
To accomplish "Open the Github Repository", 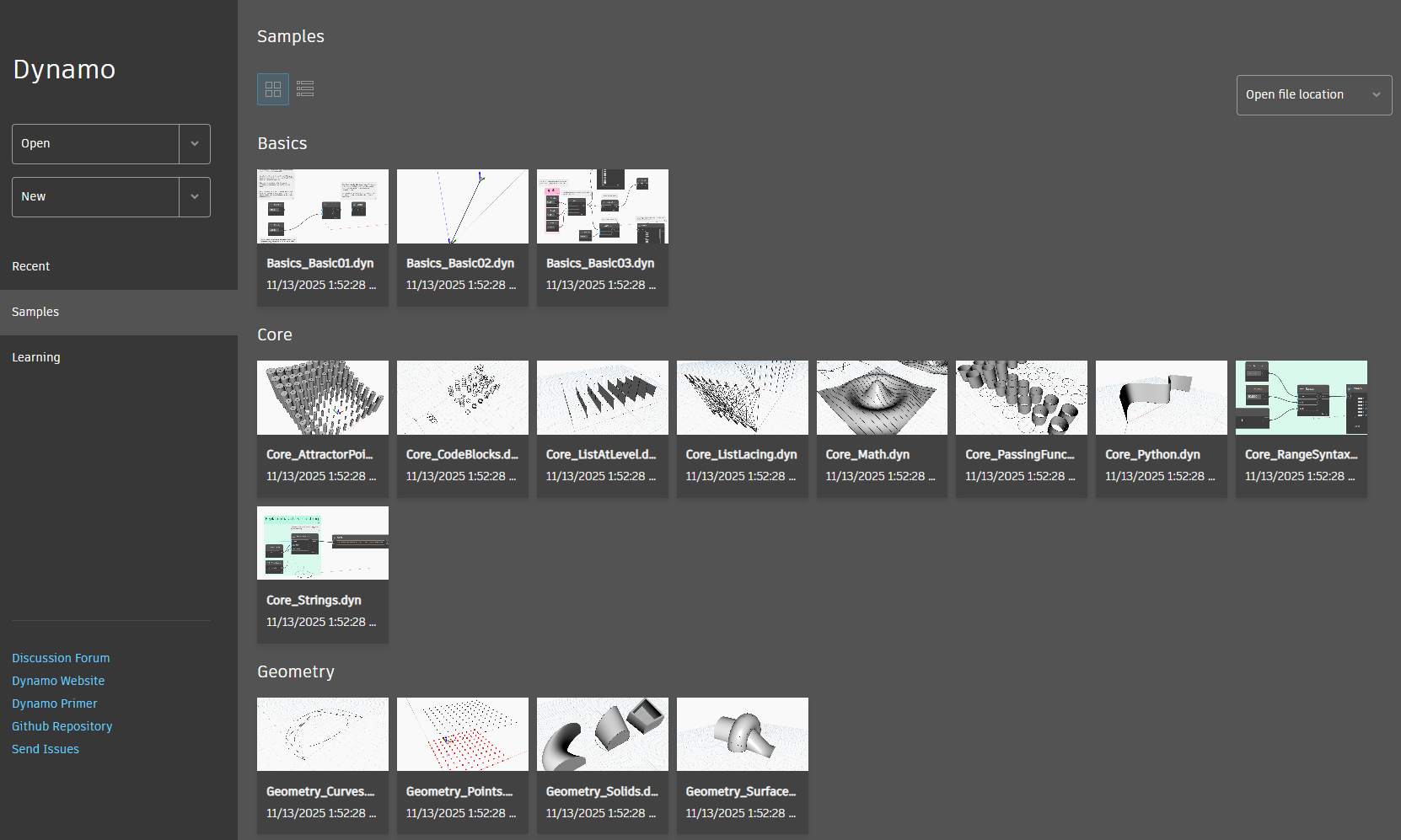I will (x=62, y=725).
